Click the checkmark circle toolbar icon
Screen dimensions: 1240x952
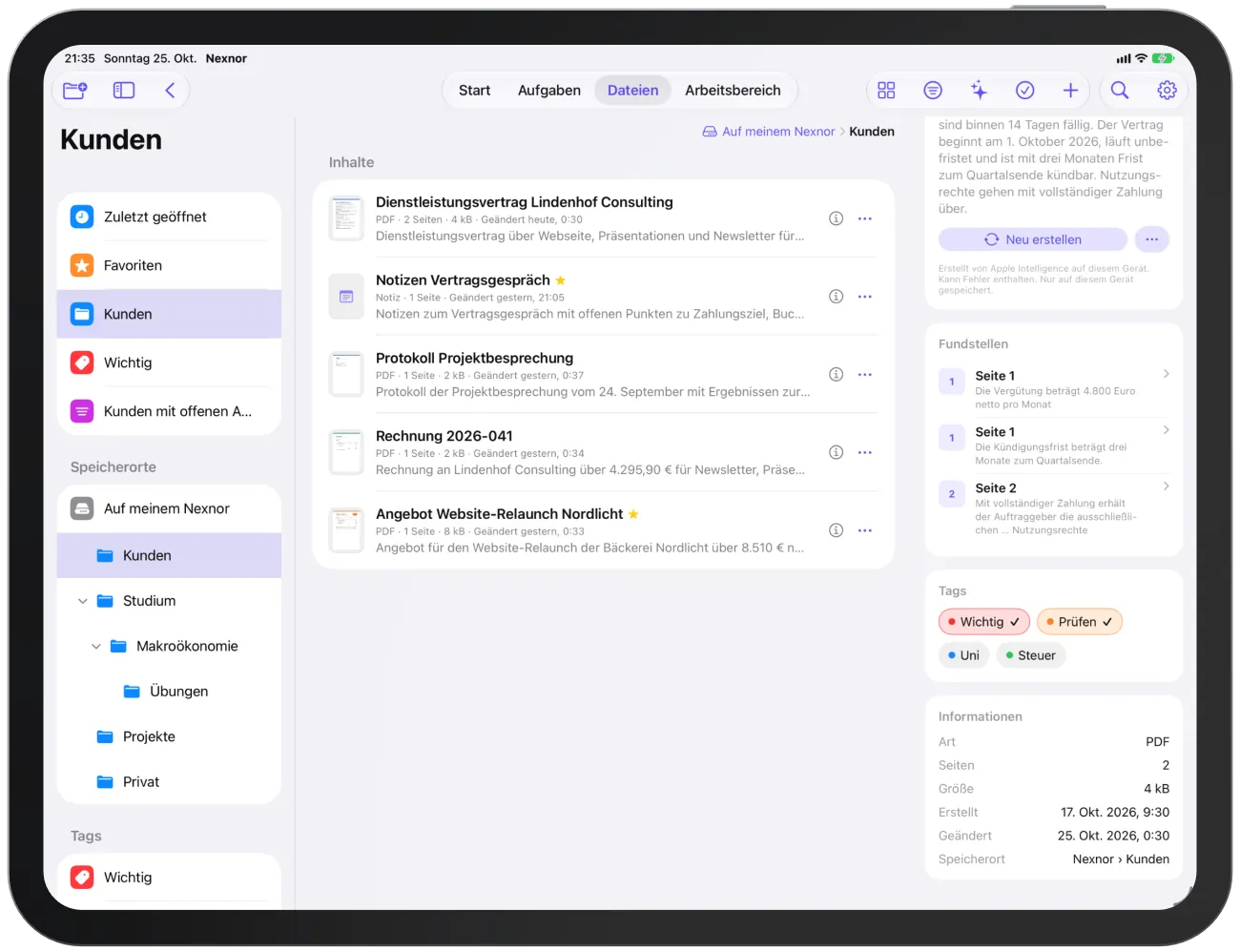(x=1025, y=91)
